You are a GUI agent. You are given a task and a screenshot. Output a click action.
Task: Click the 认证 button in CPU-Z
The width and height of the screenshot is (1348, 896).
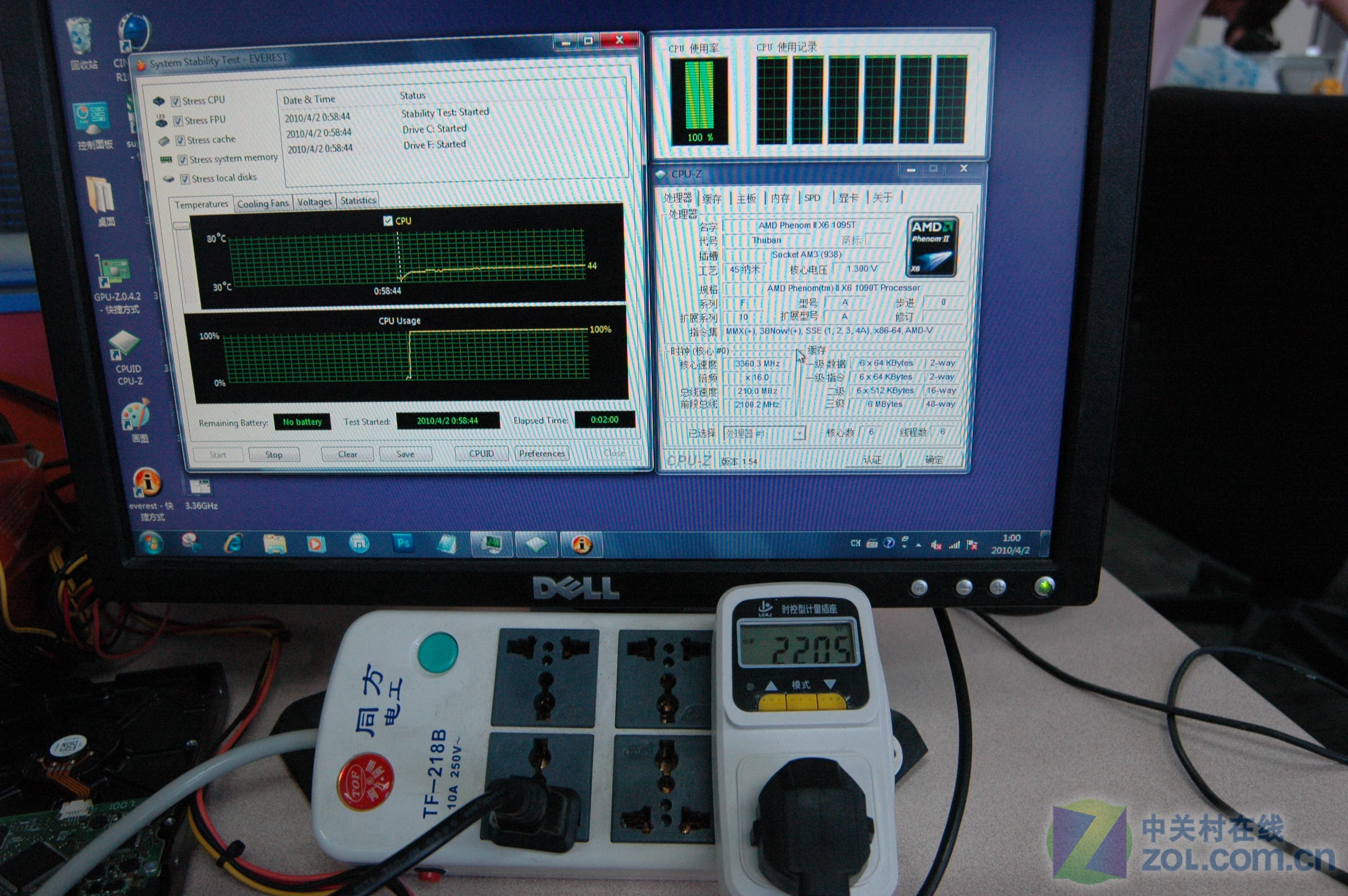coord(872,460)
